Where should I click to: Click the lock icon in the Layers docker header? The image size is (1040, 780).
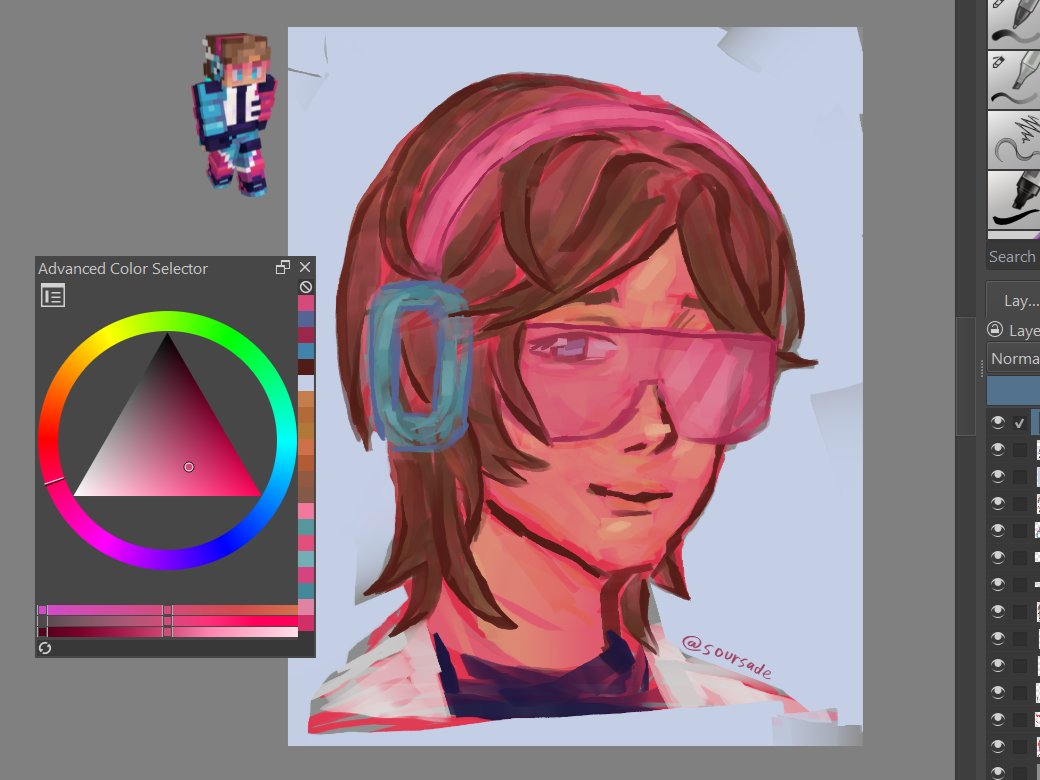(x=995, y=330)
